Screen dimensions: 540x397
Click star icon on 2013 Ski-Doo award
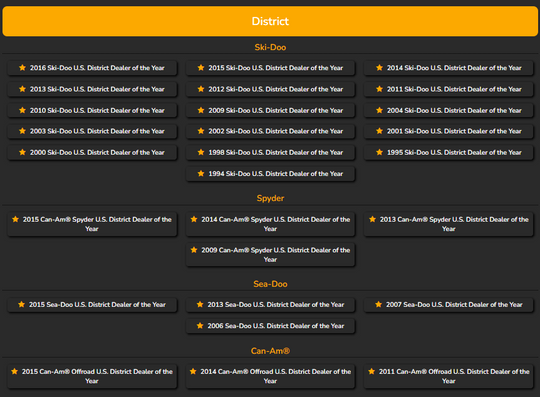point(22,89)
